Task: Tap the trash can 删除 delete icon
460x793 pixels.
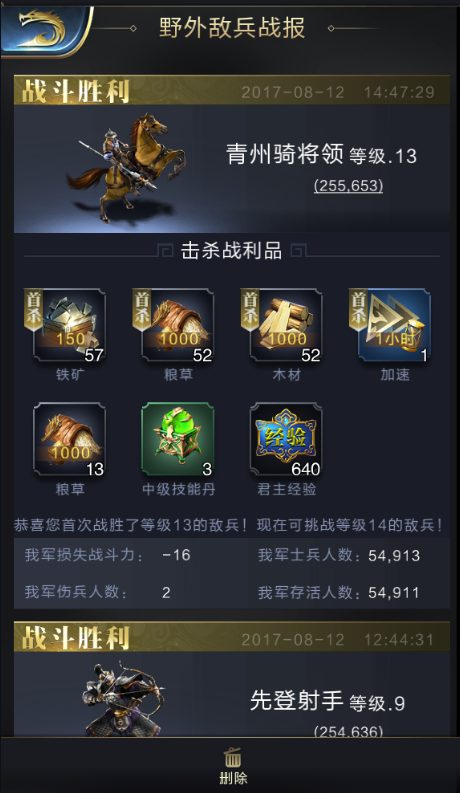Action: point(233,766)
